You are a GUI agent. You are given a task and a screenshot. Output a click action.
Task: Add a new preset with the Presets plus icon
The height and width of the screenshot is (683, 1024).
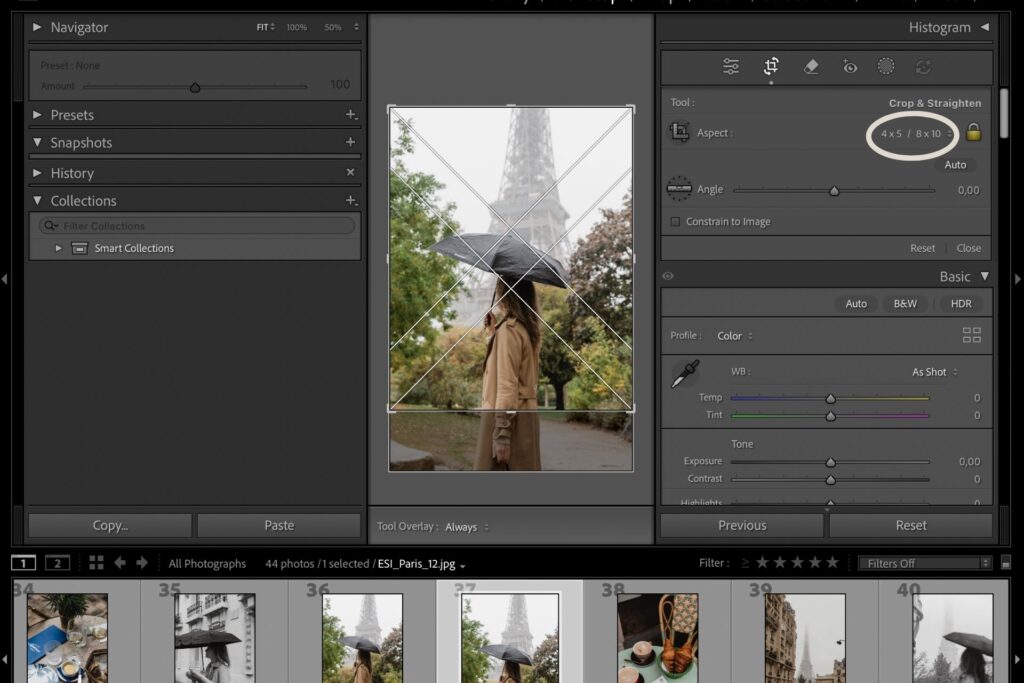pyautogui.click(x=351, y=115)
